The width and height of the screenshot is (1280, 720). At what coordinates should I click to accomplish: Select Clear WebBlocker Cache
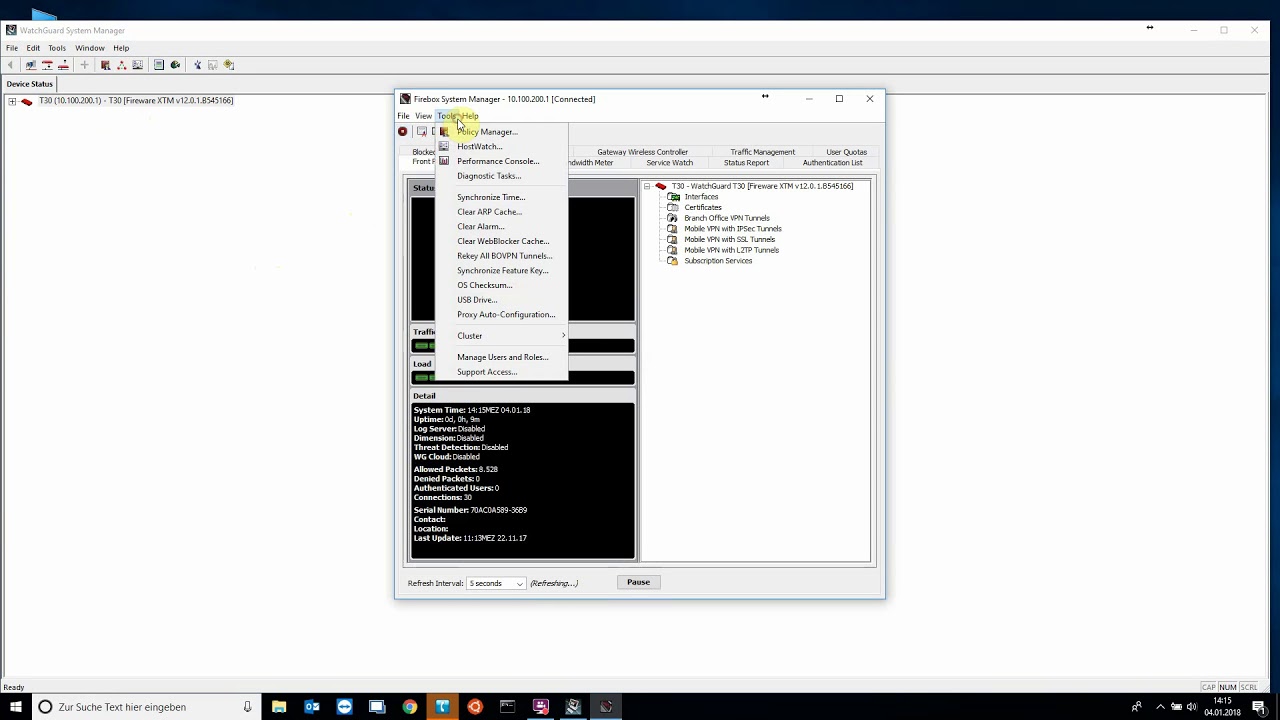pyautogui.click(x=503, y=241)
